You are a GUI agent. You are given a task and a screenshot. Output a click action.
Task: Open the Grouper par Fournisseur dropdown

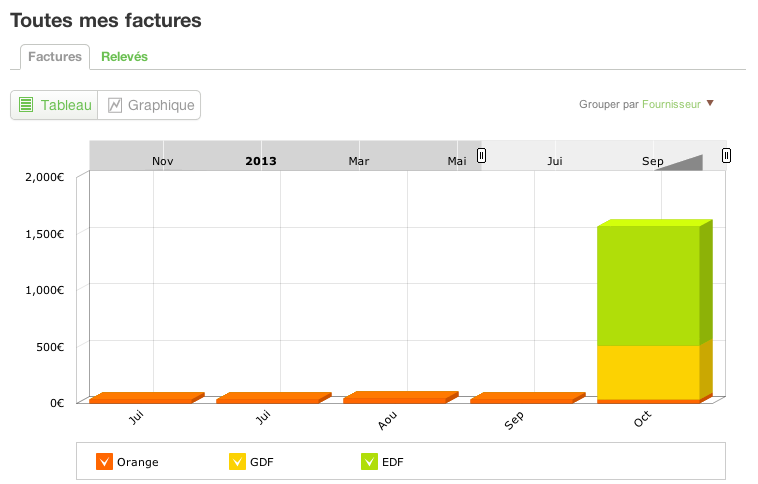[671, 104]
